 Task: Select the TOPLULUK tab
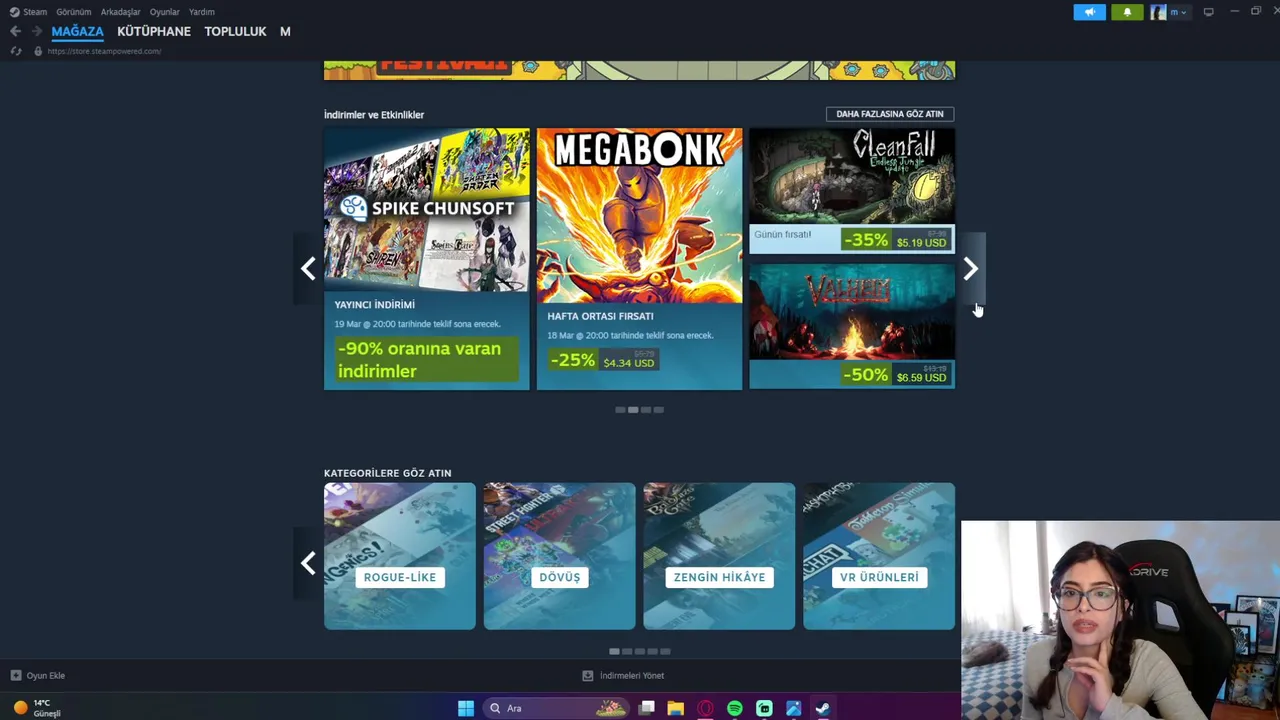pos(235,31)
